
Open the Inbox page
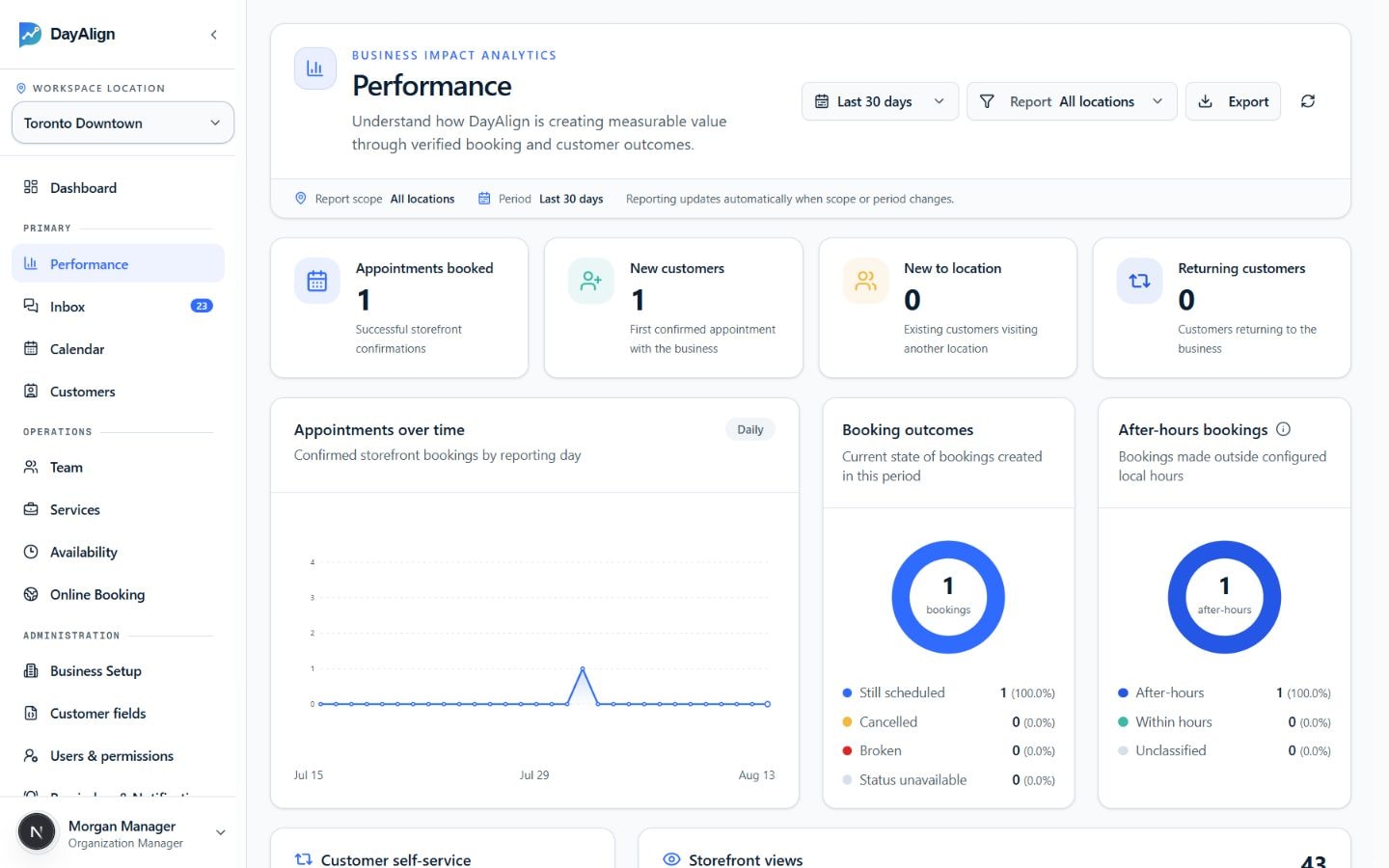[118, 306]
